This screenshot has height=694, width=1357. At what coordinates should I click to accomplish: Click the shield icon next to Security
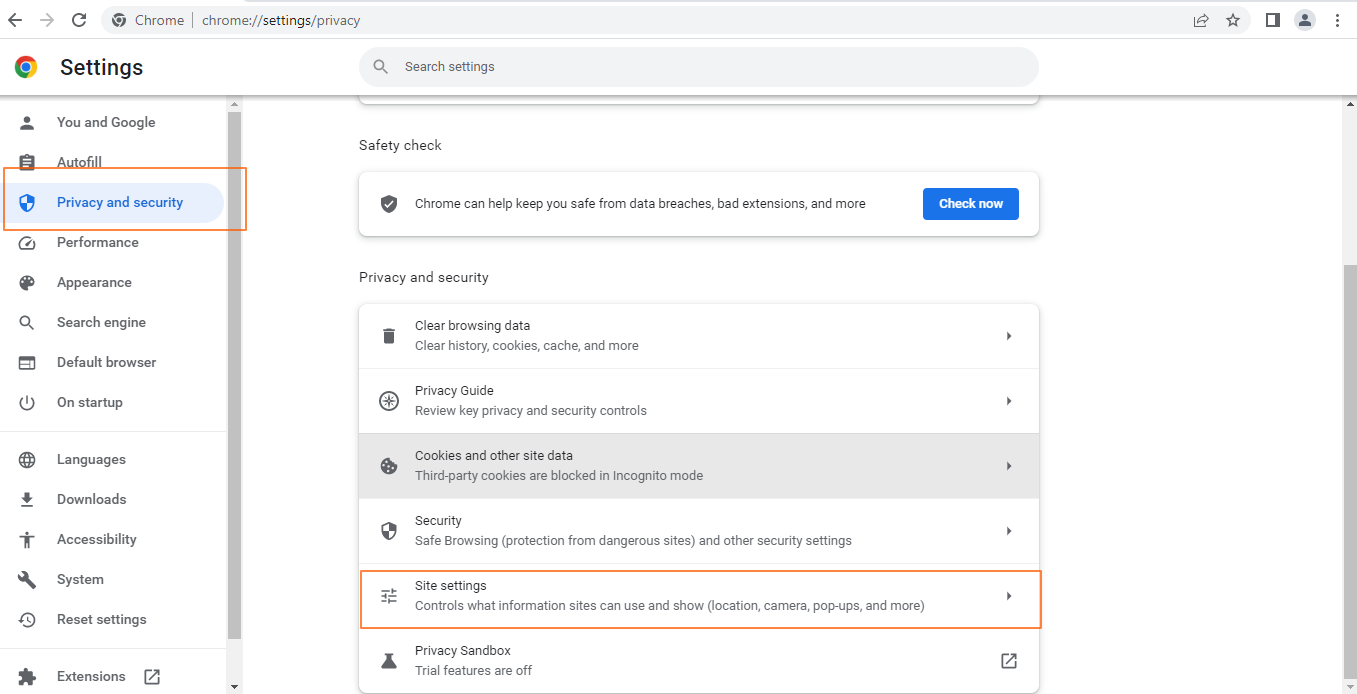pyautogui.click(x=389, y=530)
